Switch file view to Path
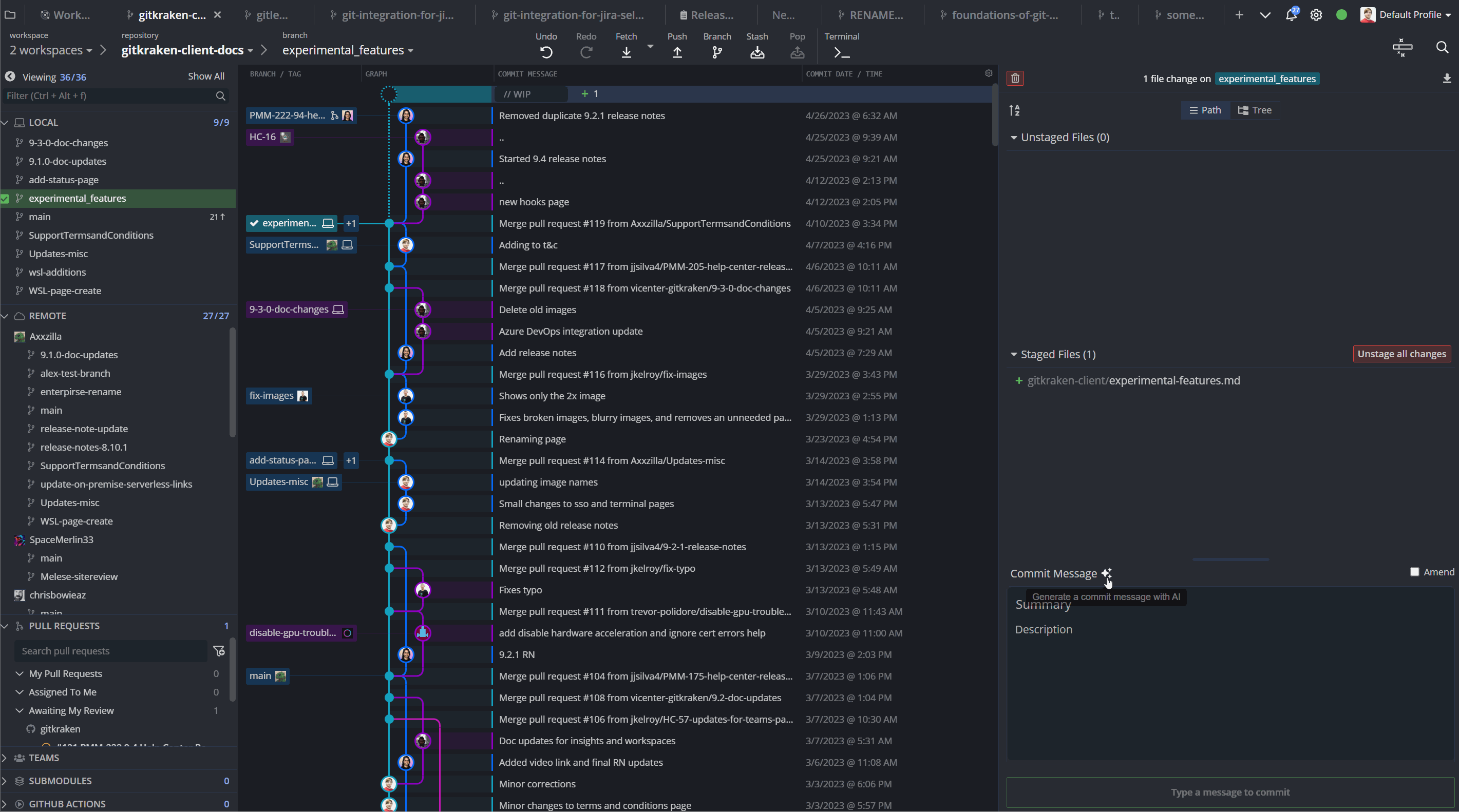The image size is (1459, 812). pos(1205,110)
